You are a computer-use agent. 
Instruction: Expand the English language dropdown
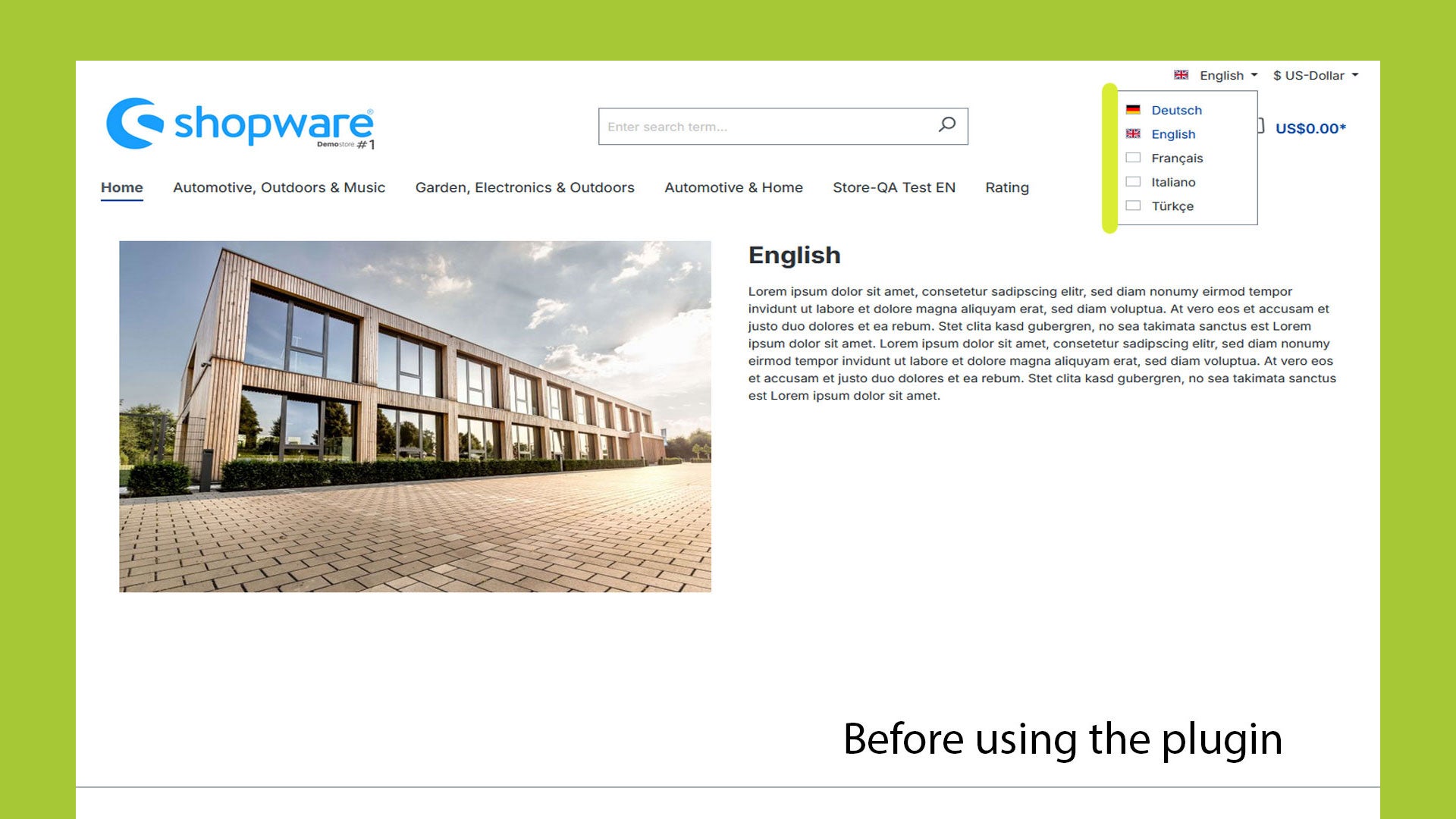(1216, 75)
